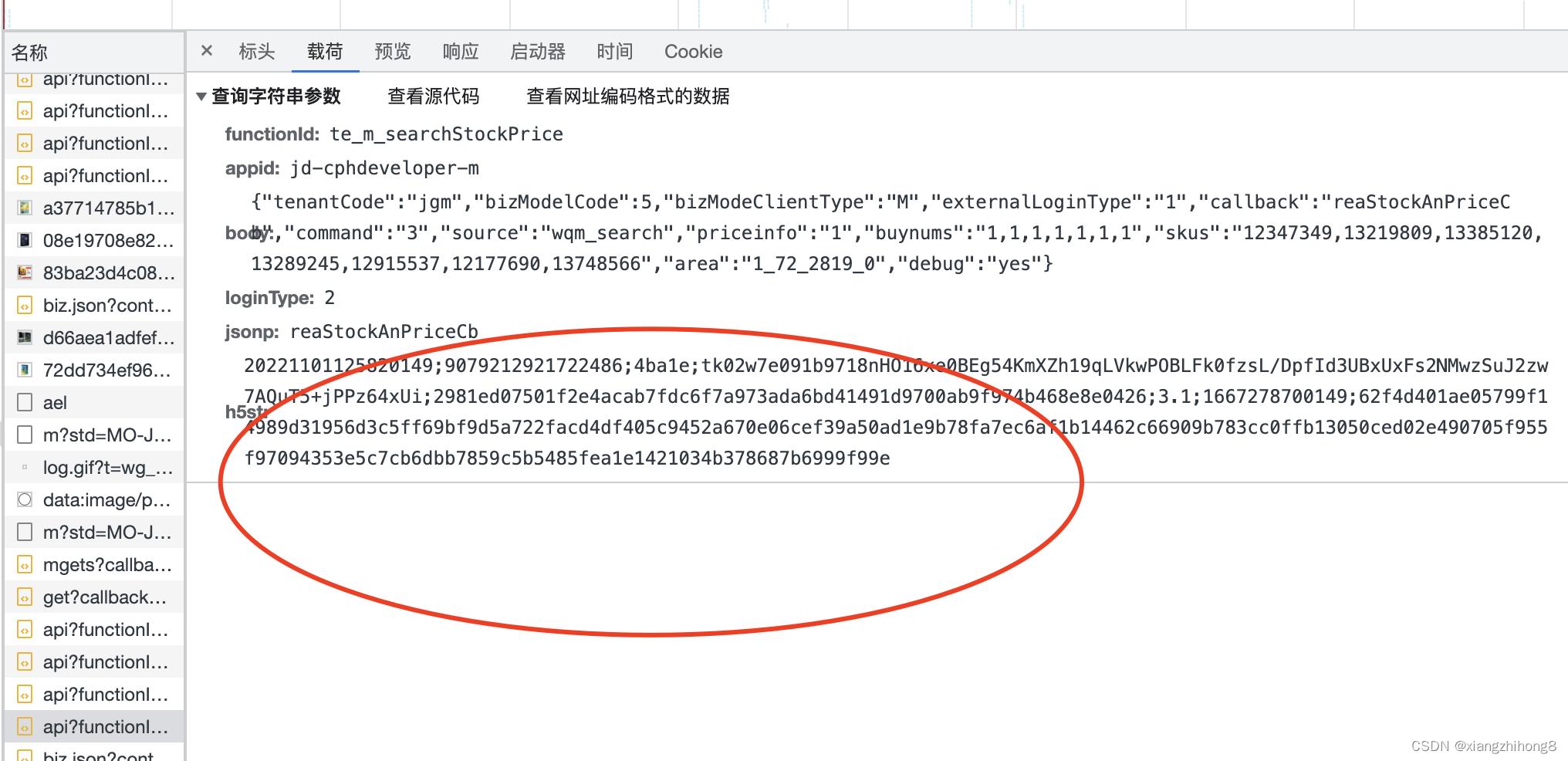Click the appid parameter label
This screenshot has width=1568, height=761.
point(252,168)
